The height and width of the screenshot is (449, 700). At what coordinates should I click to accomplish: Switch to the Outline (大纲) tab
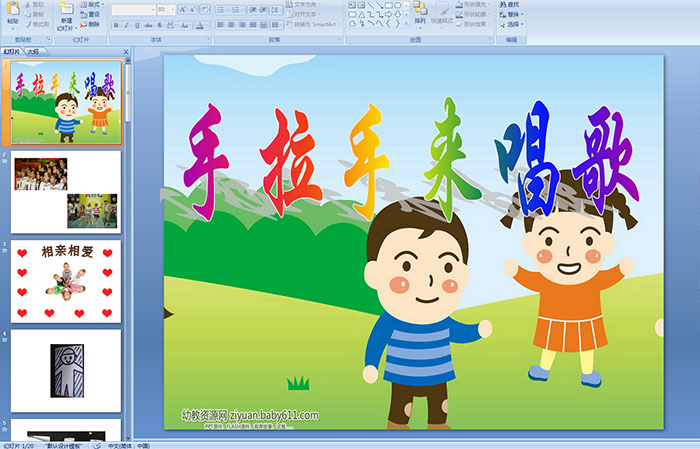pos(33,50)
